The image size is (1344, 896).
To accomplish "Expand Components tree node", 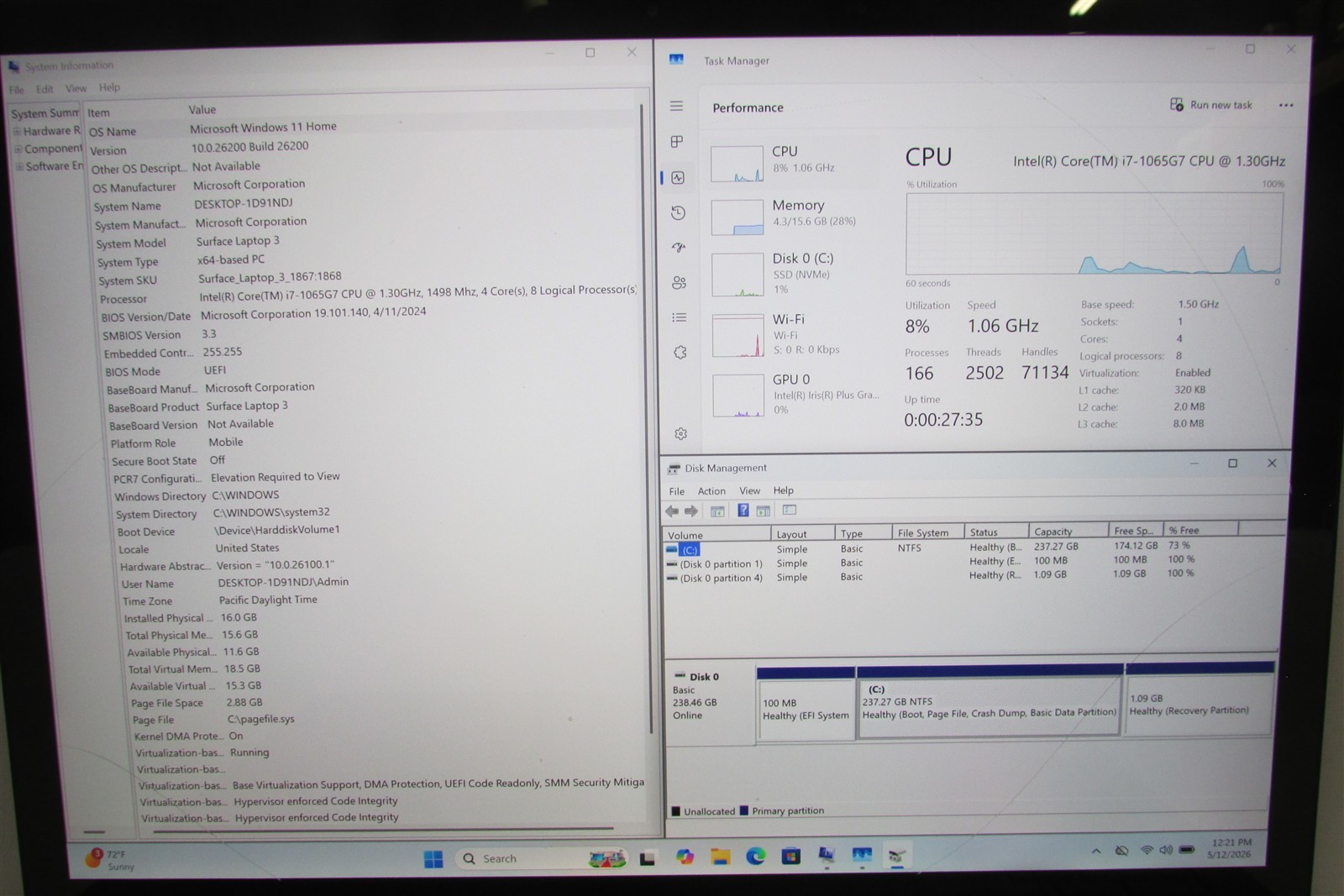I will [x=18, y=149].
